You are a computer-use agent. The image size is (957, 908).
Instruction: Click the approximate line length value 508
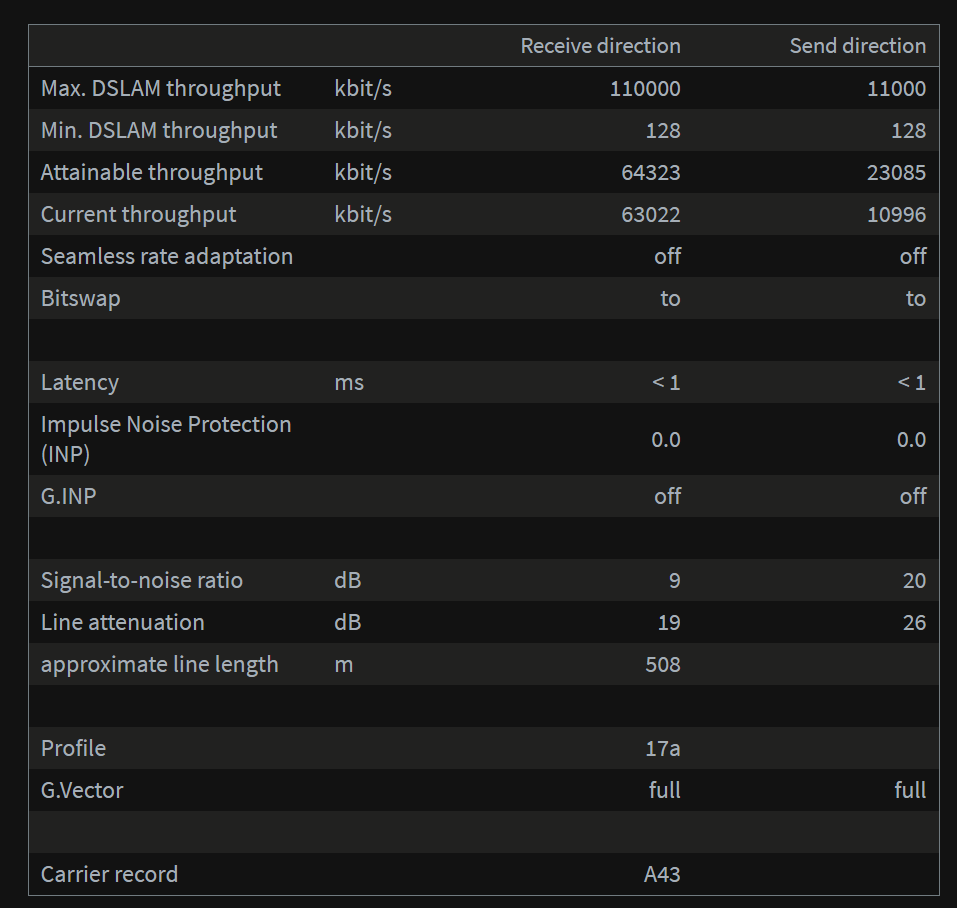[663, 665]
